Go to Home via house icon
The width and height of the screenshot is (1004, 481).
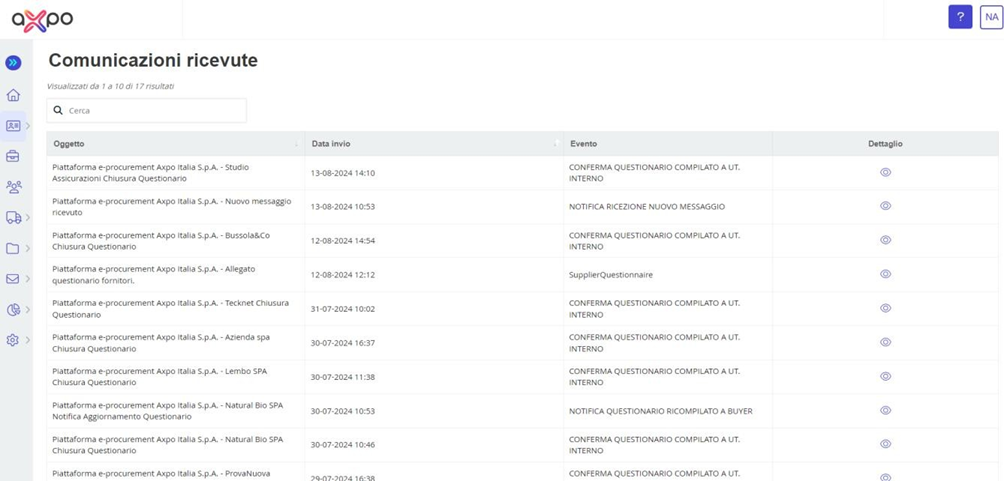(13, 95)
